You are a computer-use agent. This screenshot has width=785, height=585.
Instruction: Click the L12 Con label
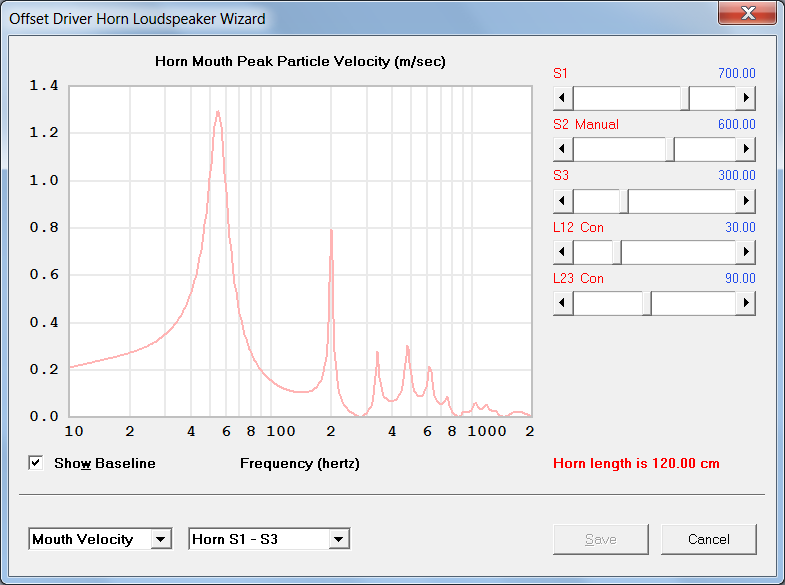pyautogui.click(x=578, y=227)
